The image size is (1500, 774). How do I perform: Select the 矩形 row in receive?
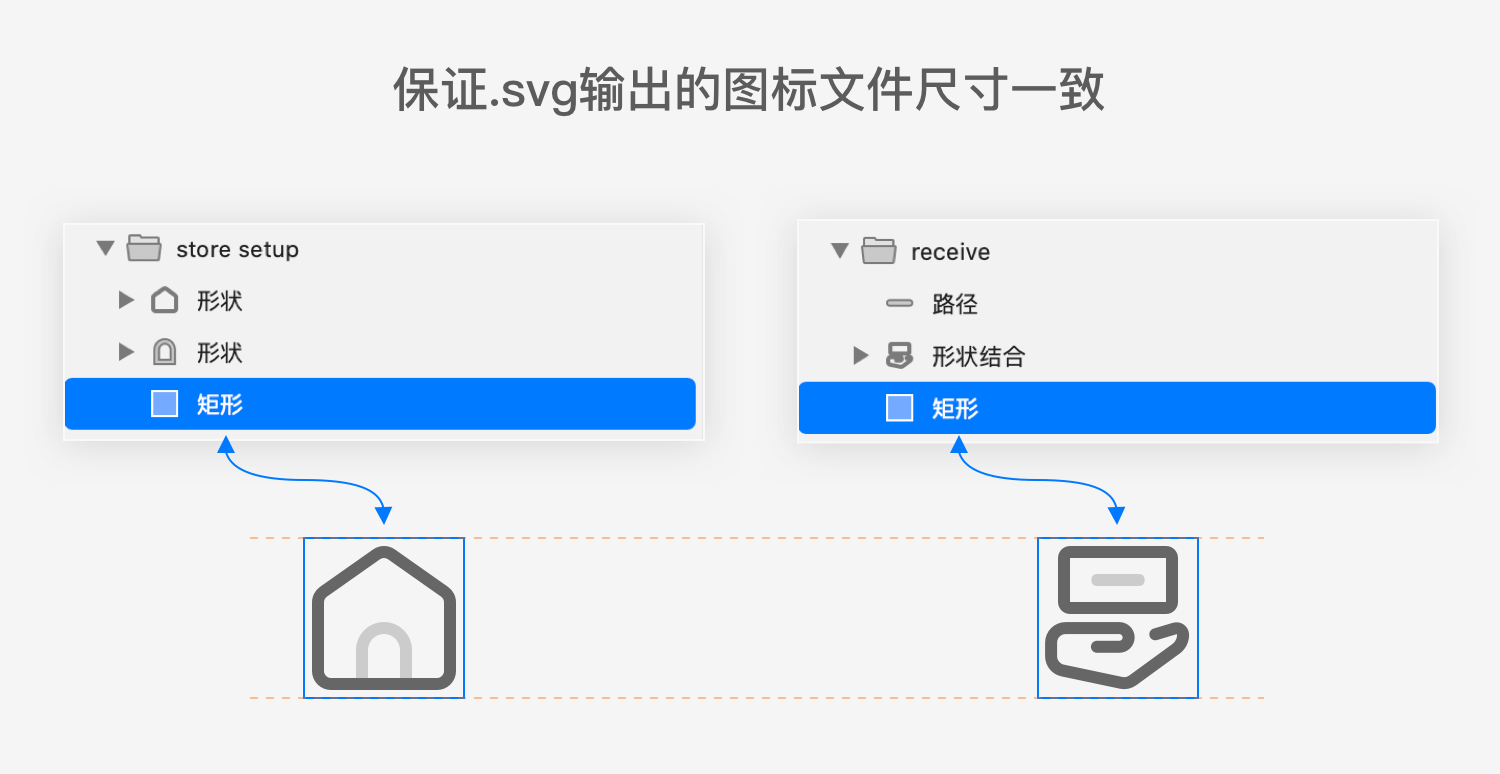[x=1117, y=408]
